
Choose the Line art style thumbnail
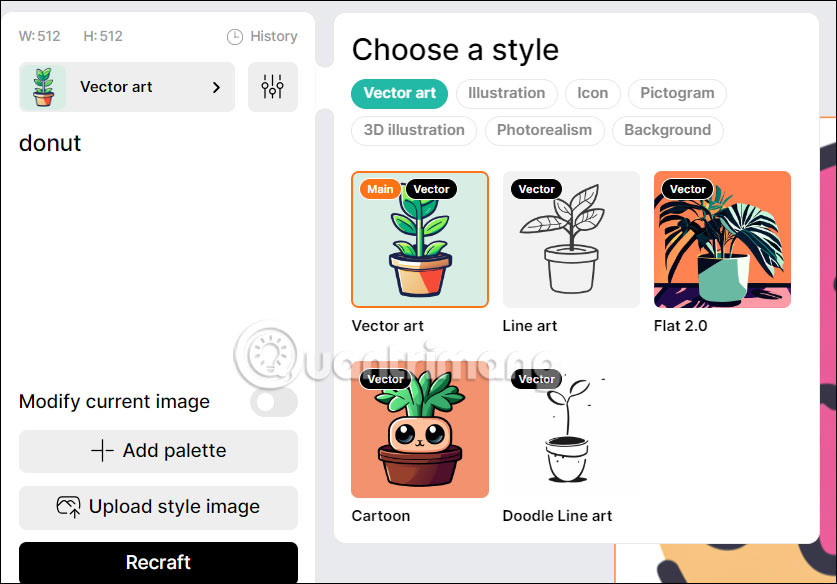coord(571,239)
